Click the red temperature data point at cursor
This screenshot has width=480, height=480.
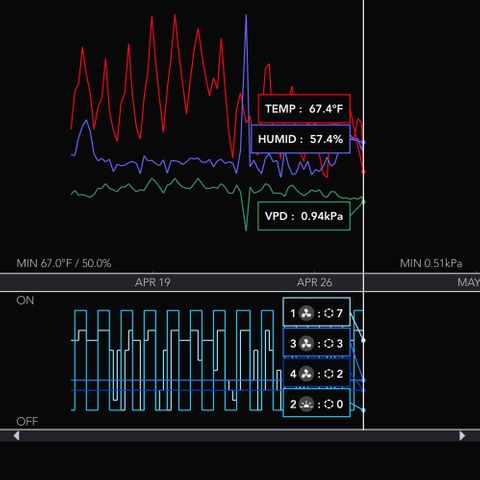click(x=363, y=172)
